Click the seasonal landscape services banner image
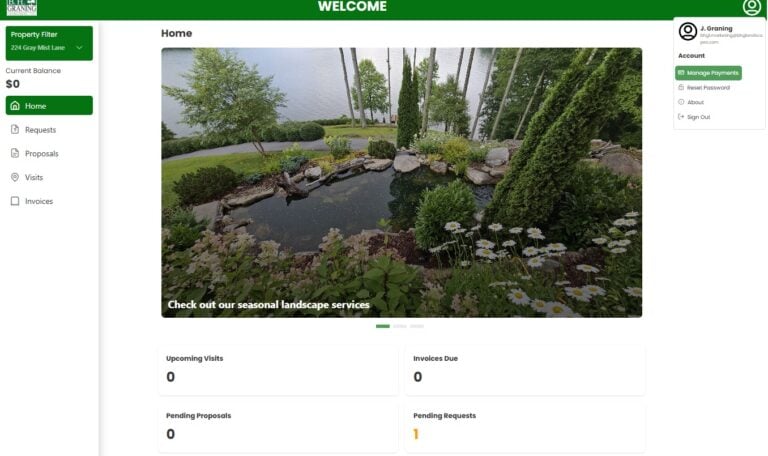 (x=402, y=182)
